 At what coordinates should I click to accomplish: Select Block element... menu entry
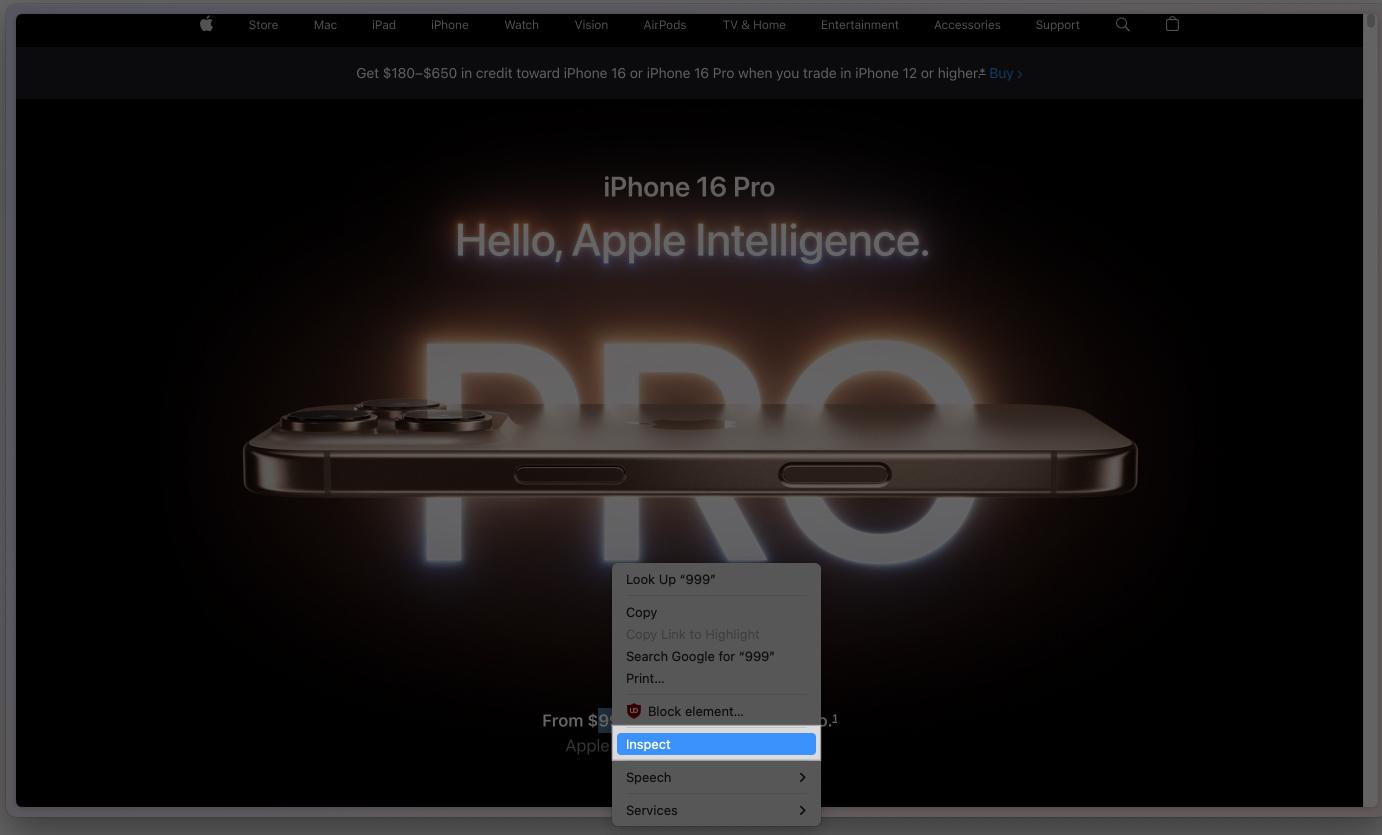click(x=716, y=711)
